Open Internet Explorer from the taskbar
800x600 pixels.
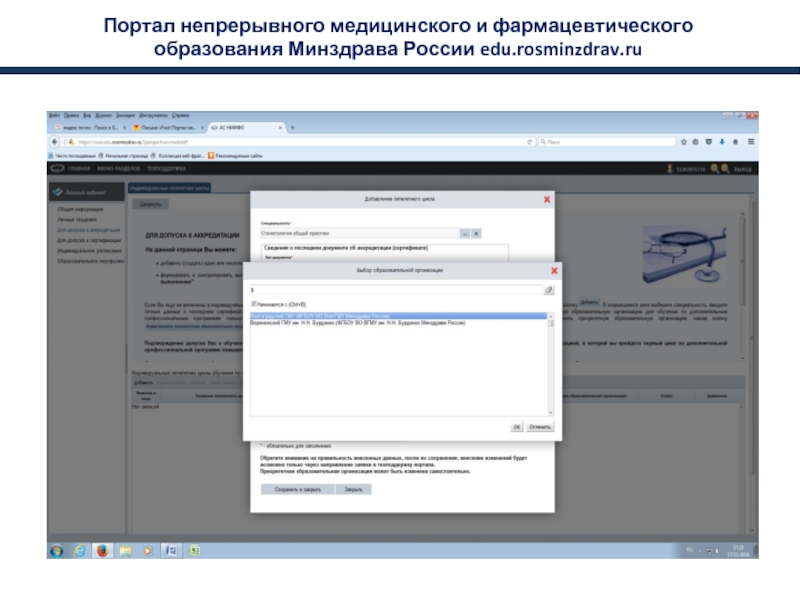point(80,551)
